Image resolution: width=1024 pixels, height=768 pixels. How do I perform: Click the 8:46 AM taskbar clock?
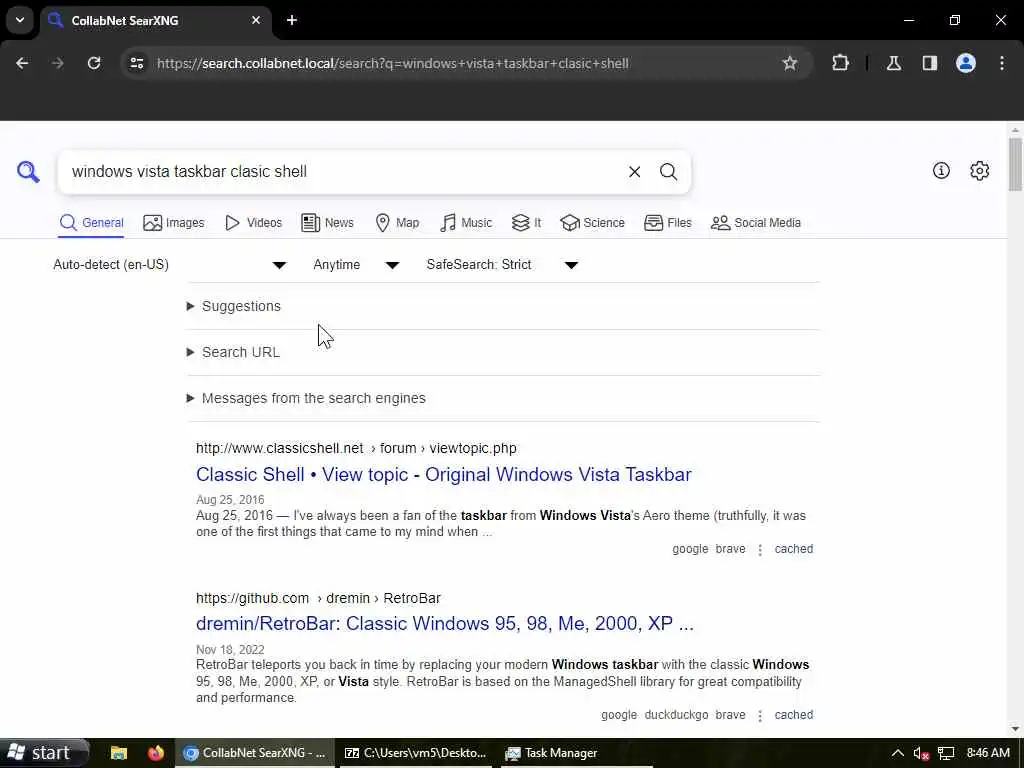point(988,753)
